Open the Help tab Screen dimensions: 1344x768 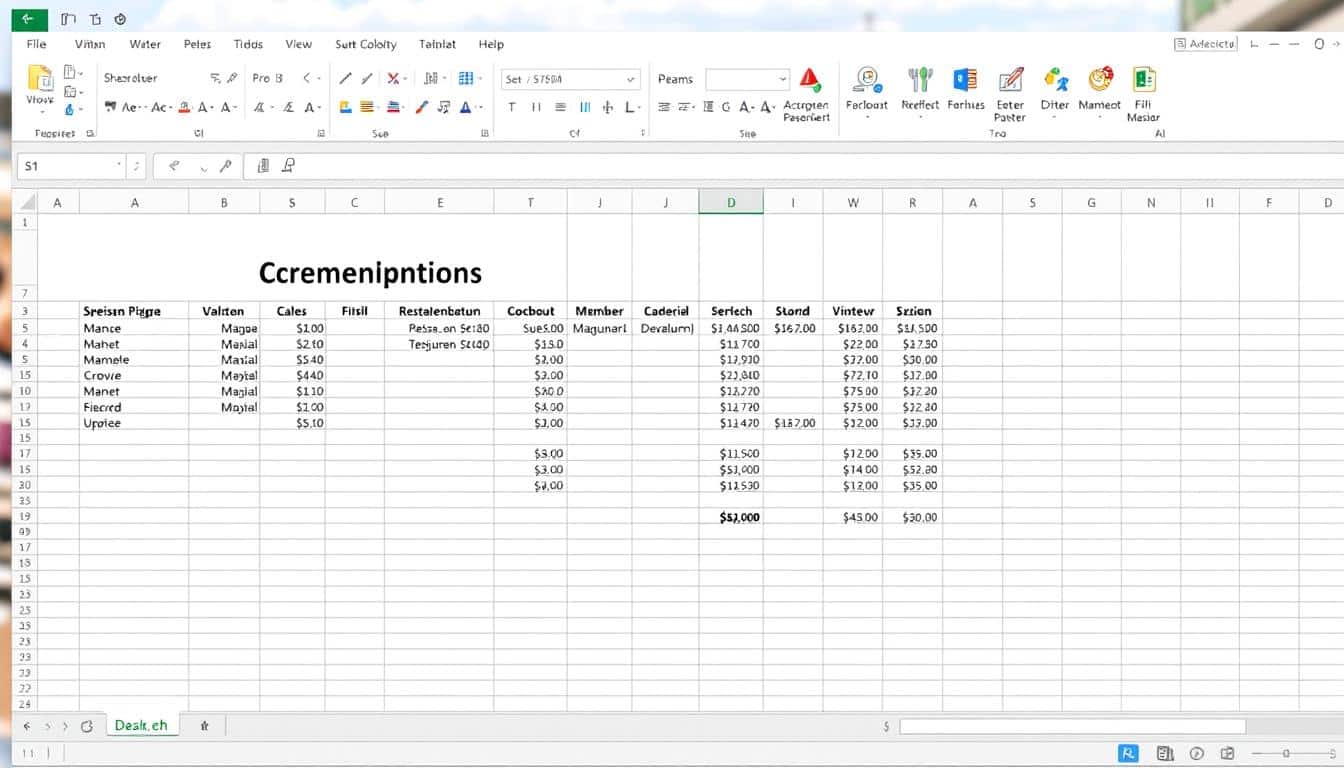(x=491, y=44)
